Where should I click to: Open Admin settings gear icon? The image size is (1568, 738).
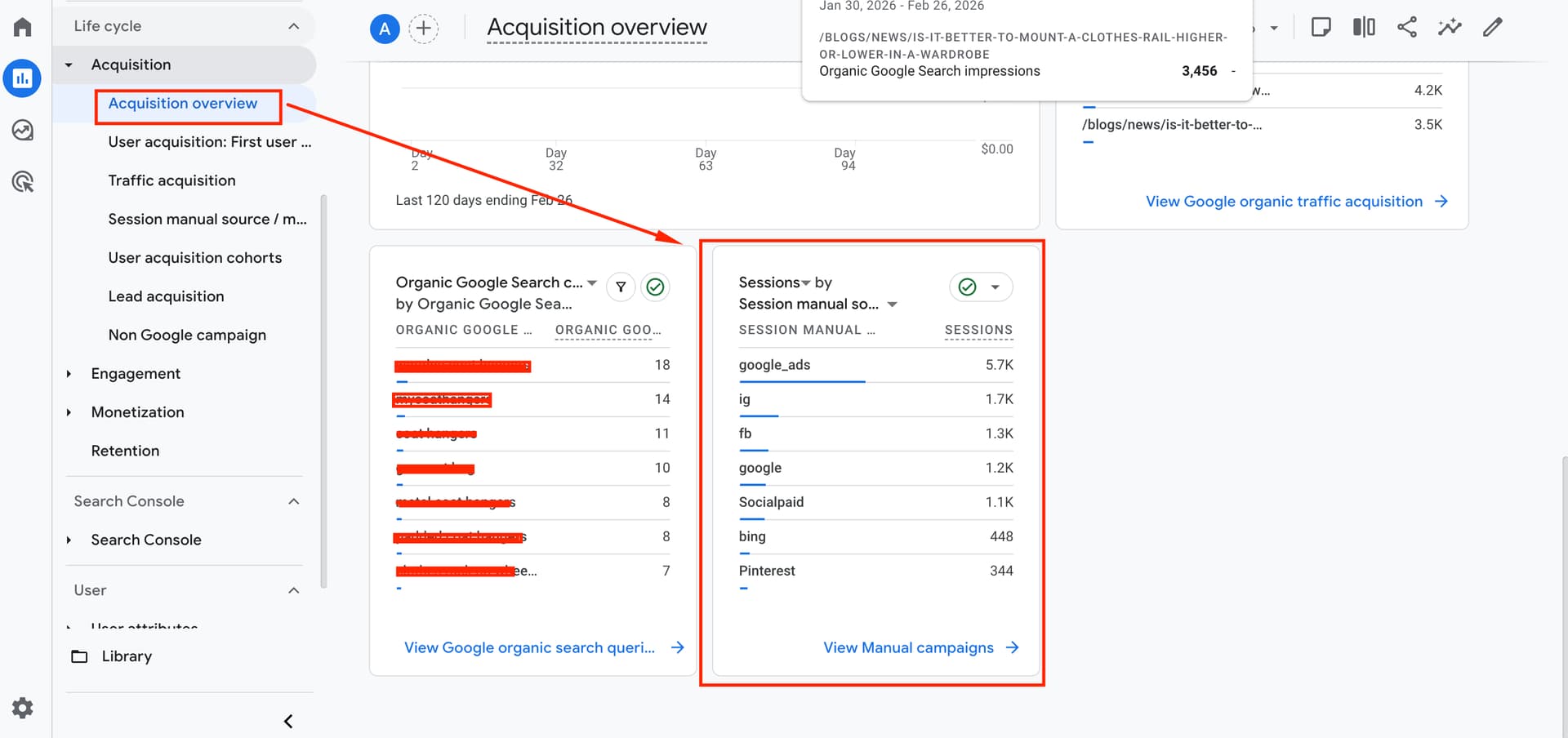point(22,708)
